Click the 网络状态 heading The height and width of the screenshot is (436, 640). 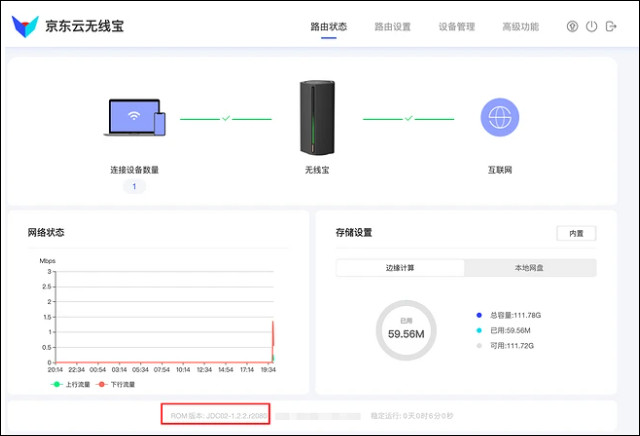pyautogui.click(x=46, y=232)
